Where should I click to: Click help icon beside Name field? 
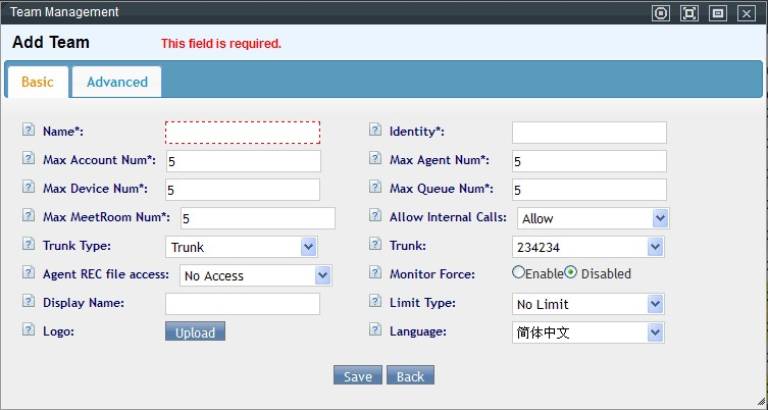coord(28,130)
